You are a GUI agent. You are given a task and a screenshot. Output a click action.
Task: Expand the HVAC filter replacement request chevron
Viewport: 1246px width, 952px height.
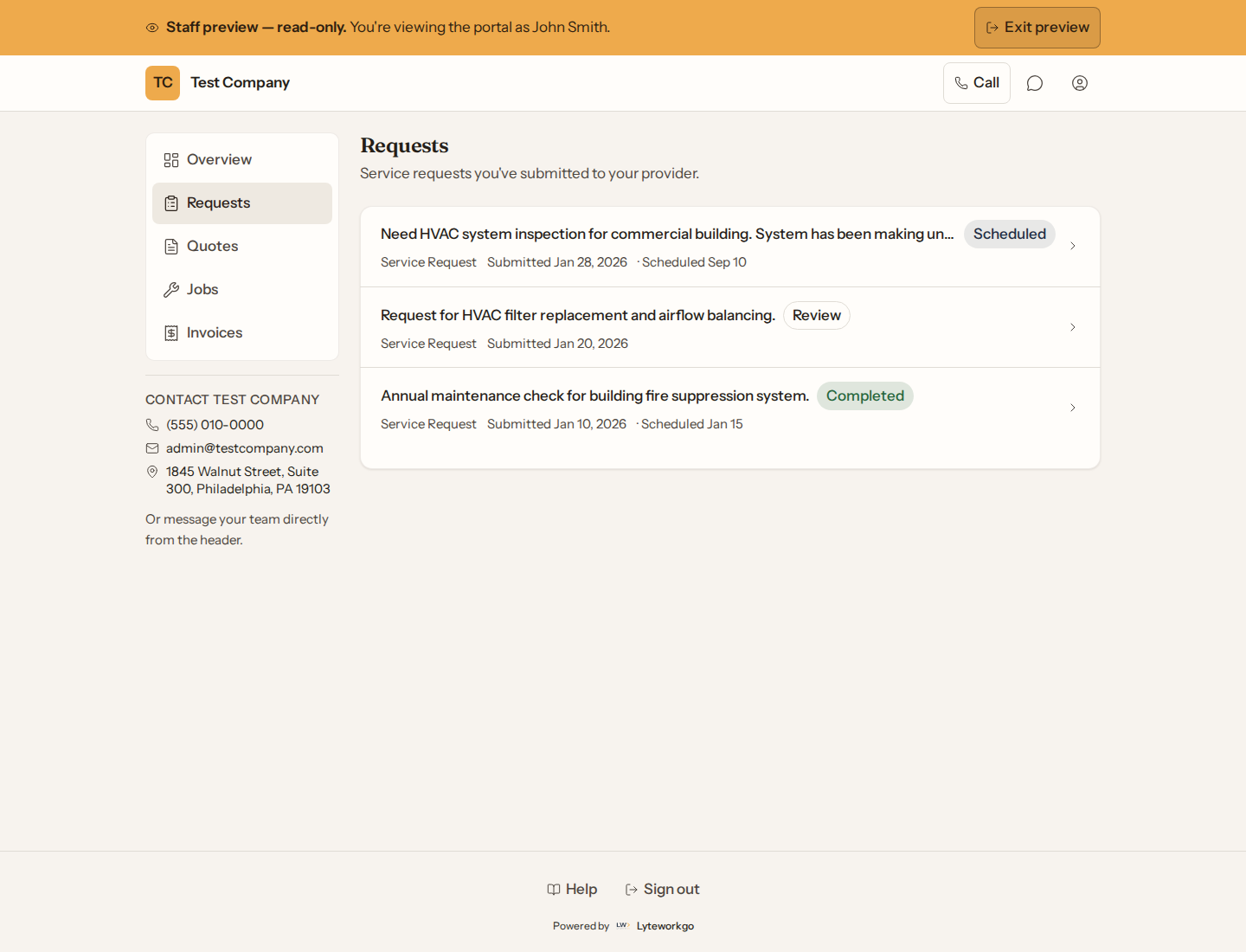coord(1073,327)
